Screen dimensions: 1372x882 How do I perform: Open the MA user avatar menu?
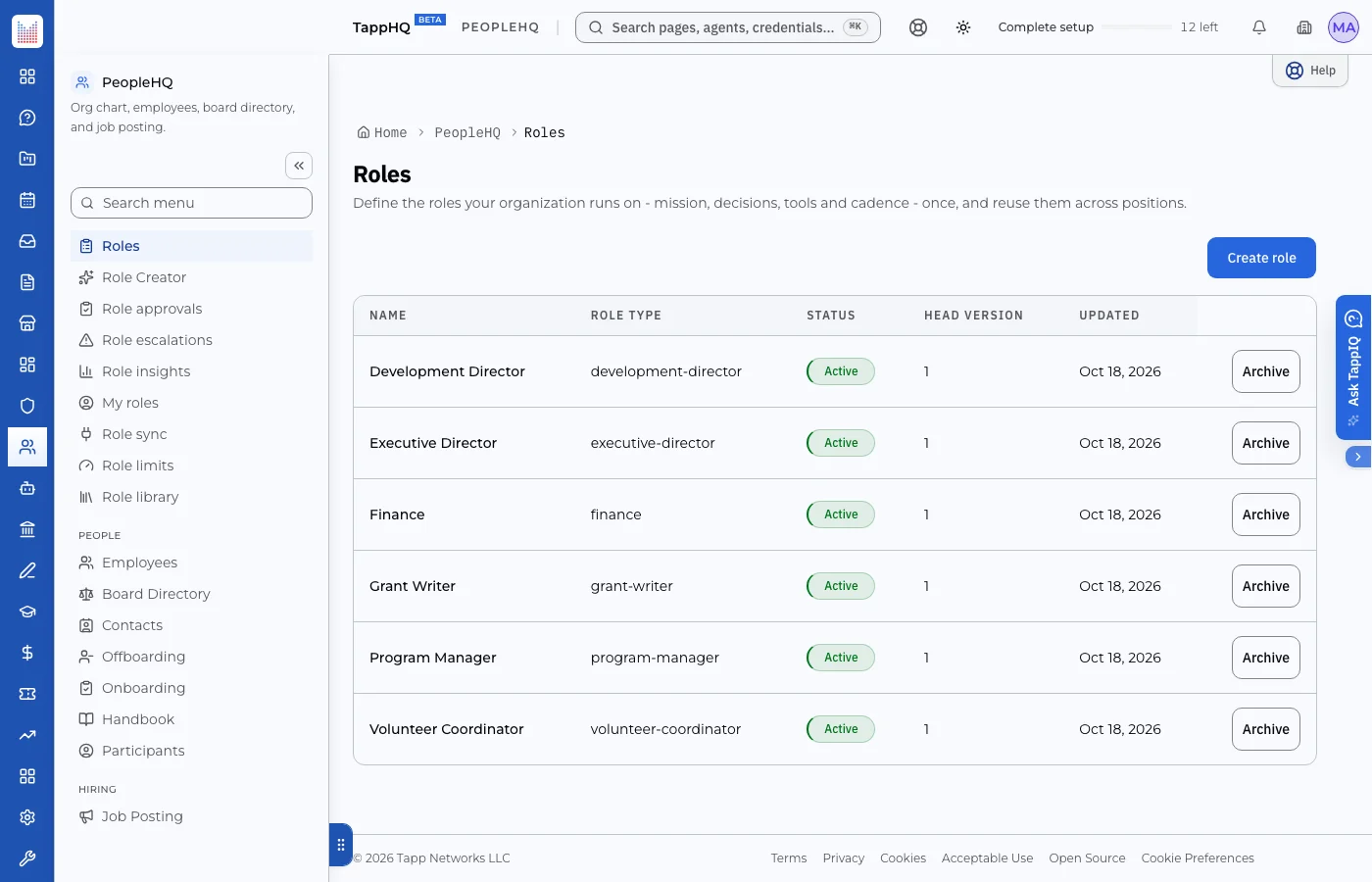[x=1344, y=27]
